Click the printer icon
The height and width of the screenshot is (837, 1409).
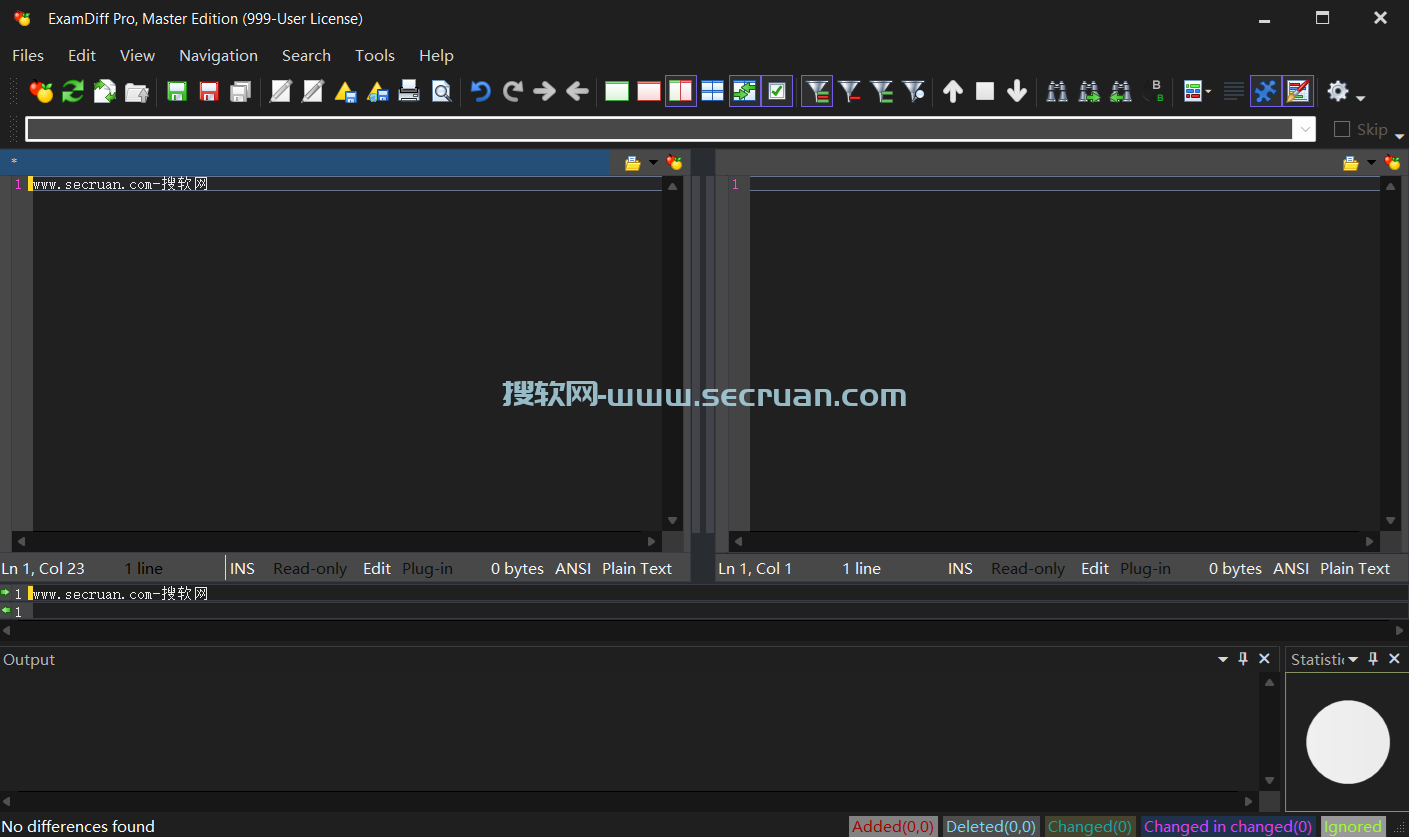409,92
